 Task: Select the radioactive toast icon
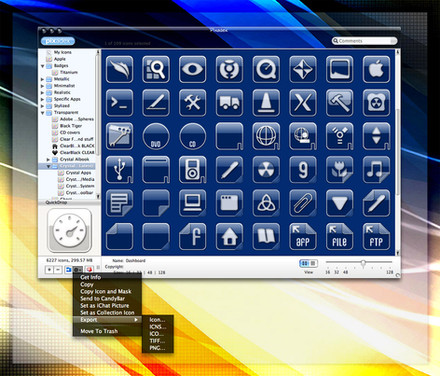[376, 103]
